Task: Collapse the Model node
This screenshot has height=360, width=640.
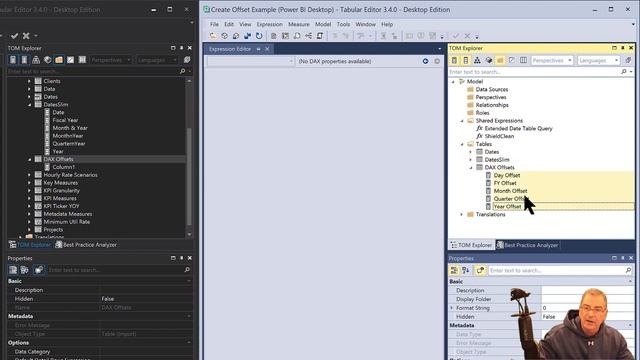Action: [453, 82]
